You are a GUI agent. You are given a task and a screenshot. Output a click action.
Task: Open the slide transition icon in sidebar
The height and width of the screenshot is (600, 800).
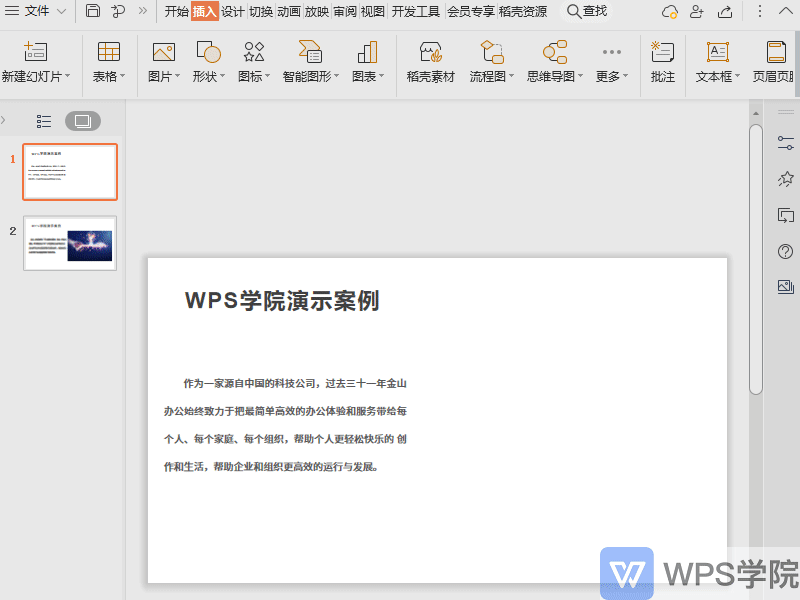[786, 215]
